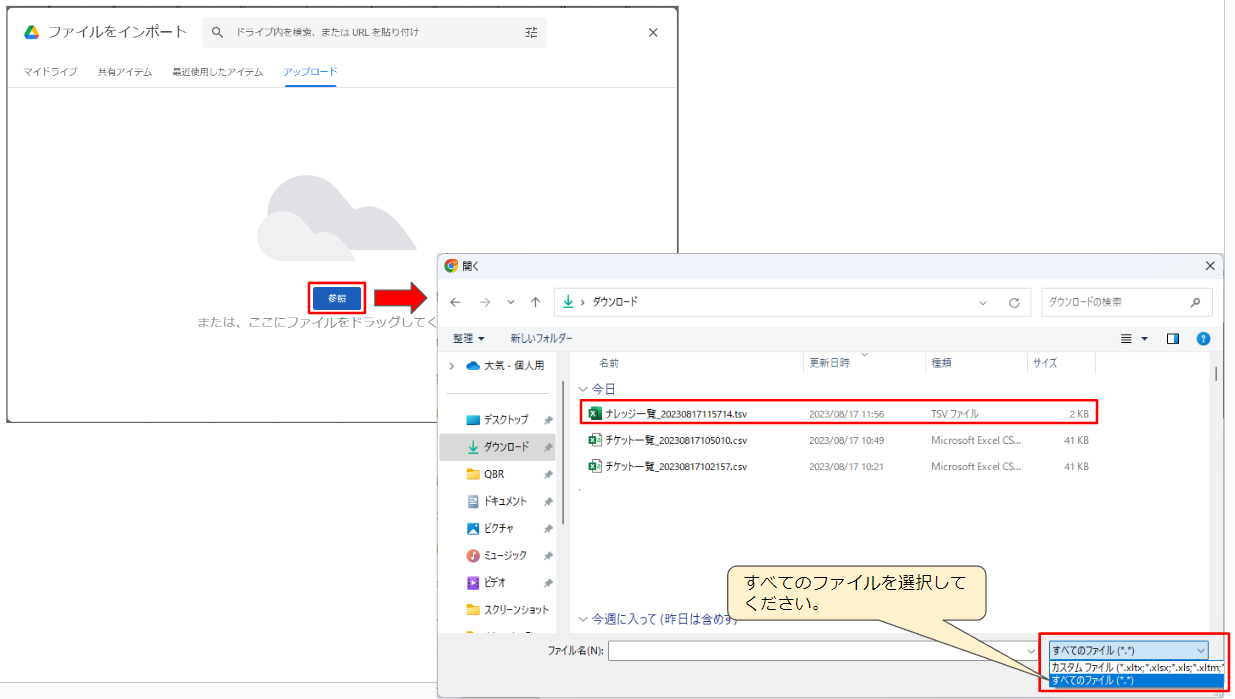Open the view layout options icon
This screenshot has height=699, width=1235.
point(1127,339)
